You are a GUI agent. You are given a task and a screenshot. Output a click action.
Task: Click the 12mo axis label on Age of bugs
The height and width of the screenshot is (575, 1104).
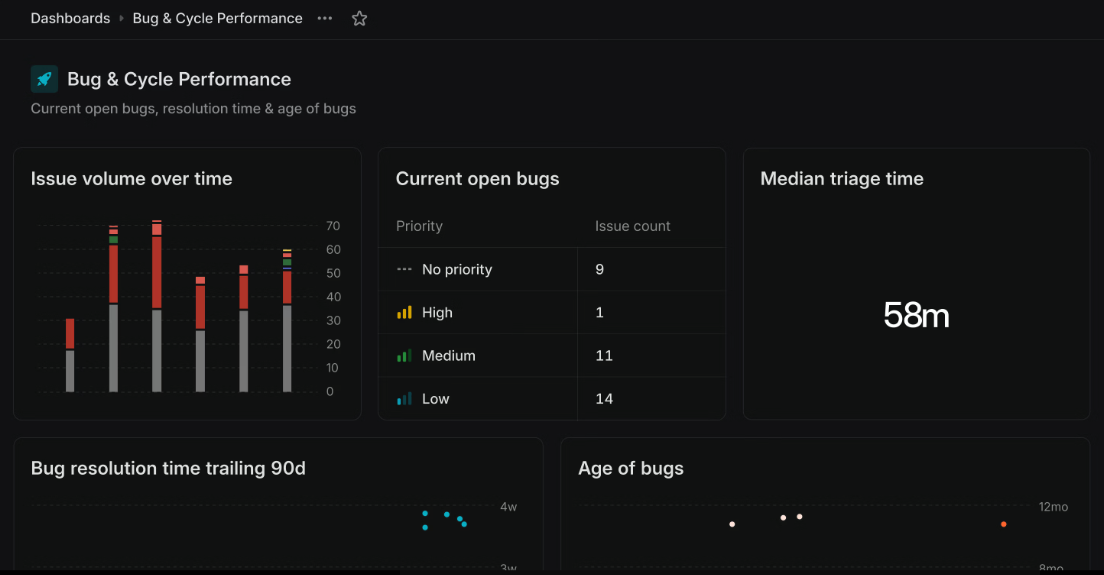(1053, 507)
